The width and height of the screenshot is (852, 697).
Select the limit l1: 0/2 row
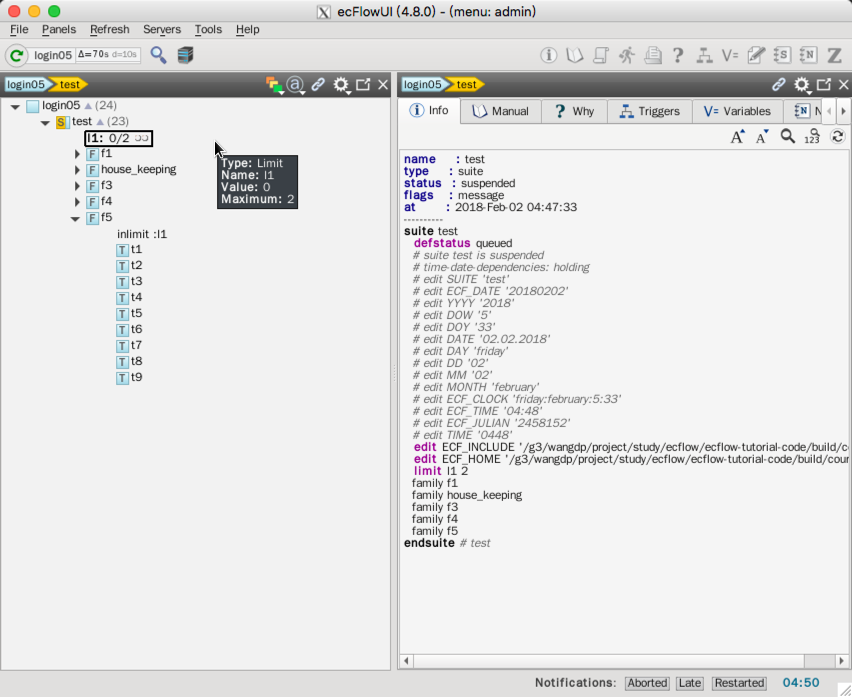(118, 138)
